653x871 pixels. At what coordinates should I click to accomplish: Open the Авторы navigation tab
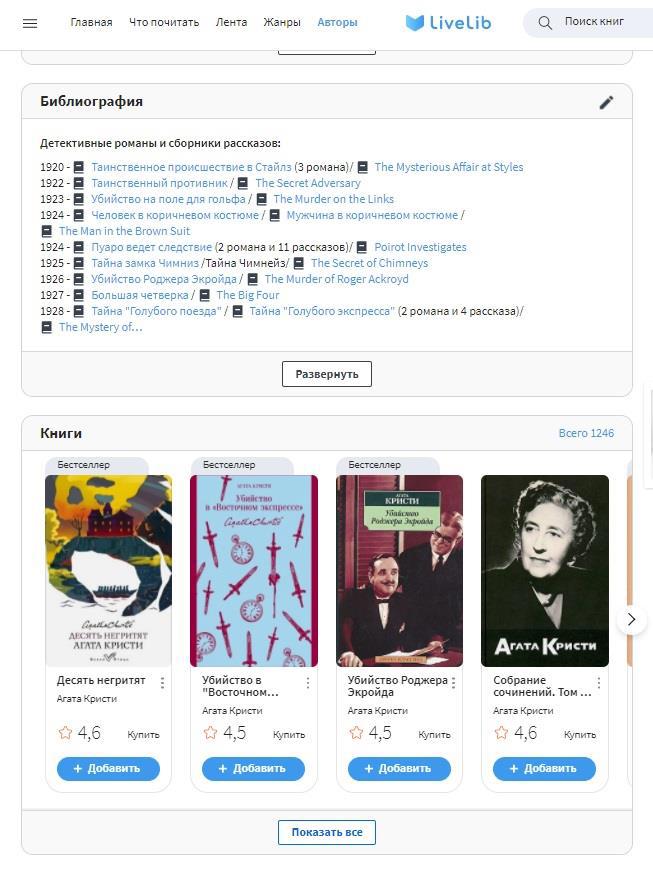tap(337, 22)
